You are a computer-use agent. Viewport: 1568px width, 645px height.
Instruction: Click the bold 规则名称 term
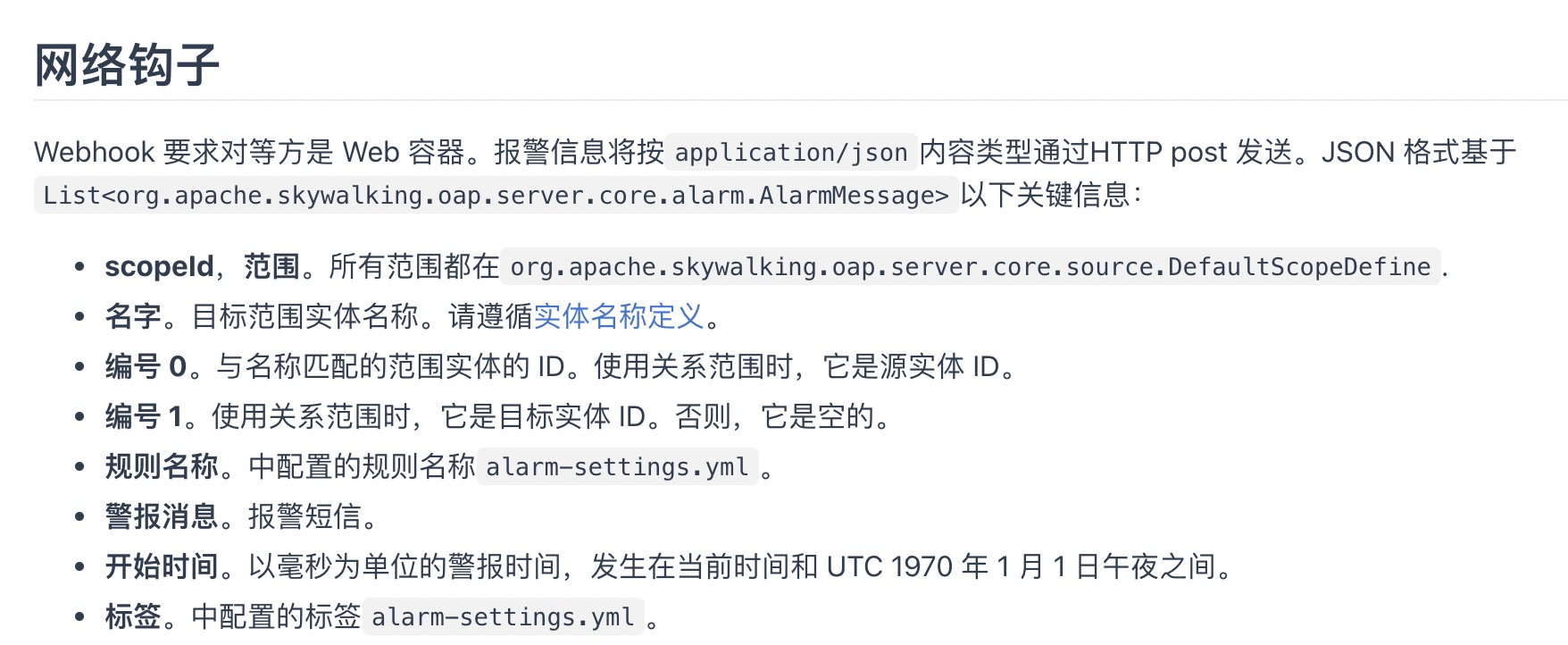click(x=162, y=466)
